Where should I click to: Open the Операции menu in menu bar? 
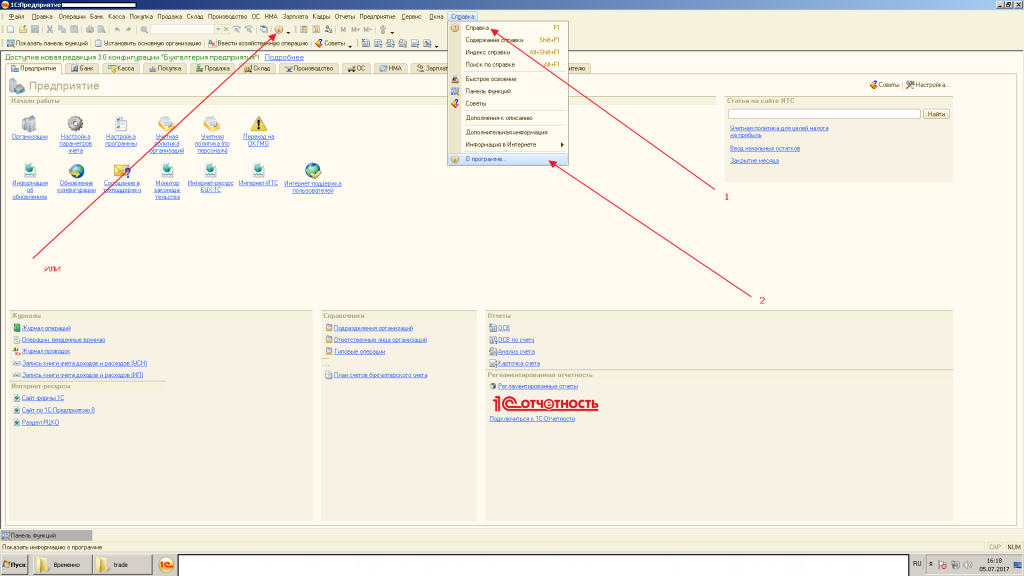[x=72, y=16]
